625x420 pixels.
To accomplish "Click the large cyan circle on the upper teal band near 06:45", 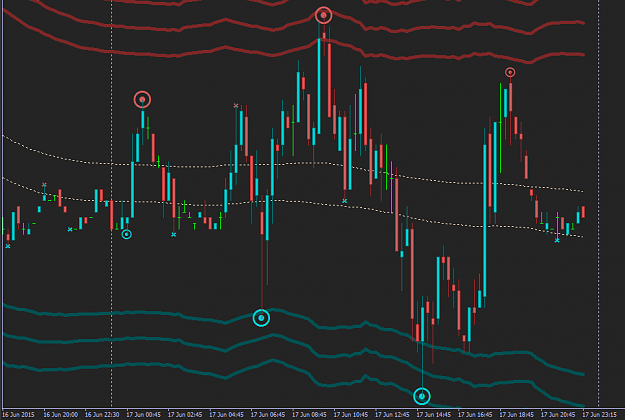I will pos(261,318).
